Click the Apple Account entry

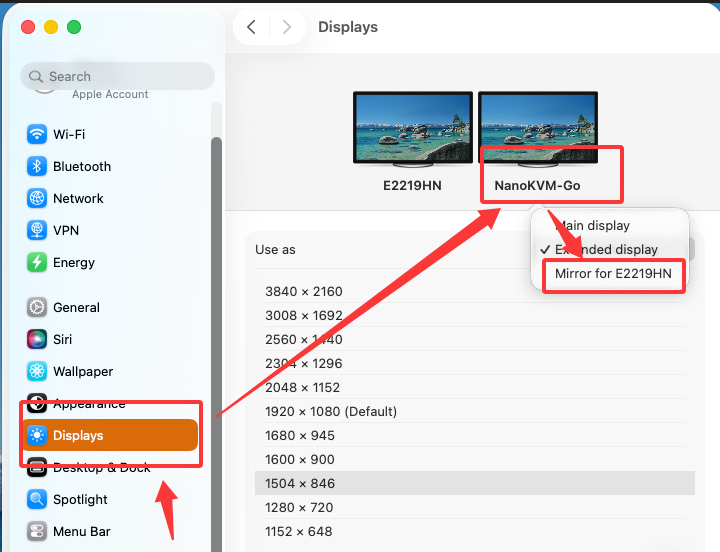[110, 94]
